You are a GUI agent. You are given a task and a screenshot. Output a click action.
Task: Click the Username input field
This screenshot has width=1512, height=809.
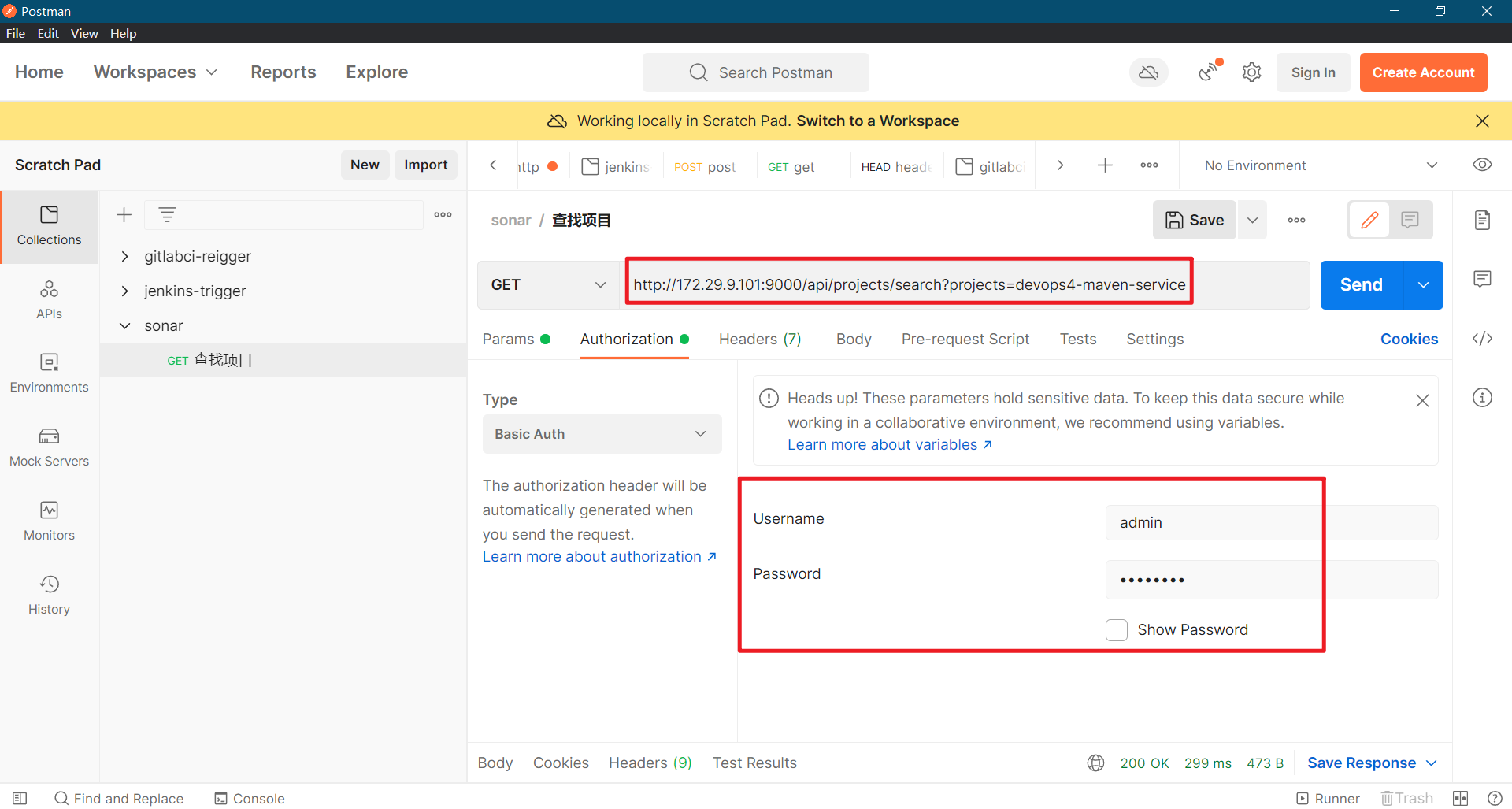pos(1271,522)
